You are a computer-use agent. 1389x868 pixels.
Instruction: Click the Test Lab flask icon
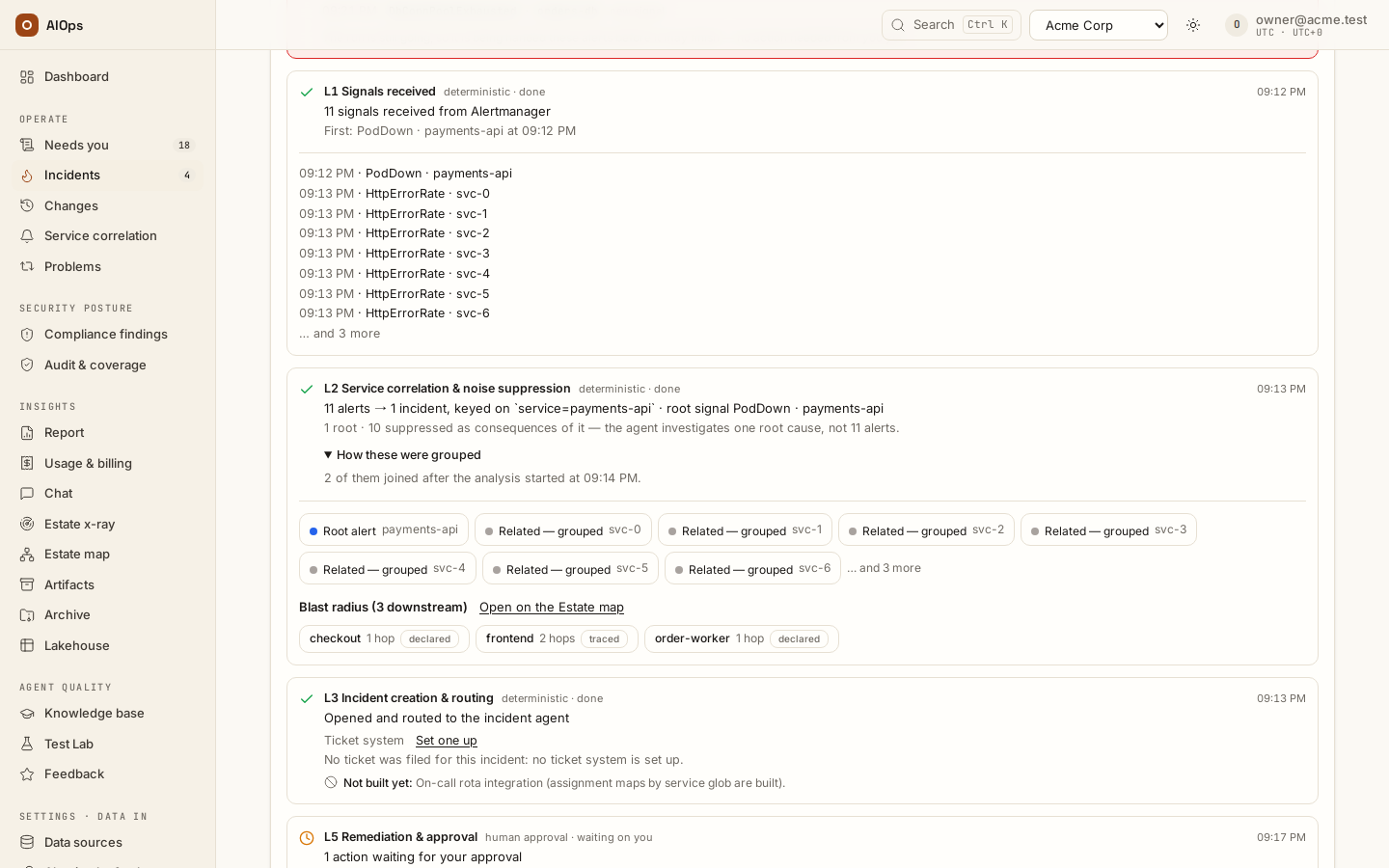(x=27, y=745)
